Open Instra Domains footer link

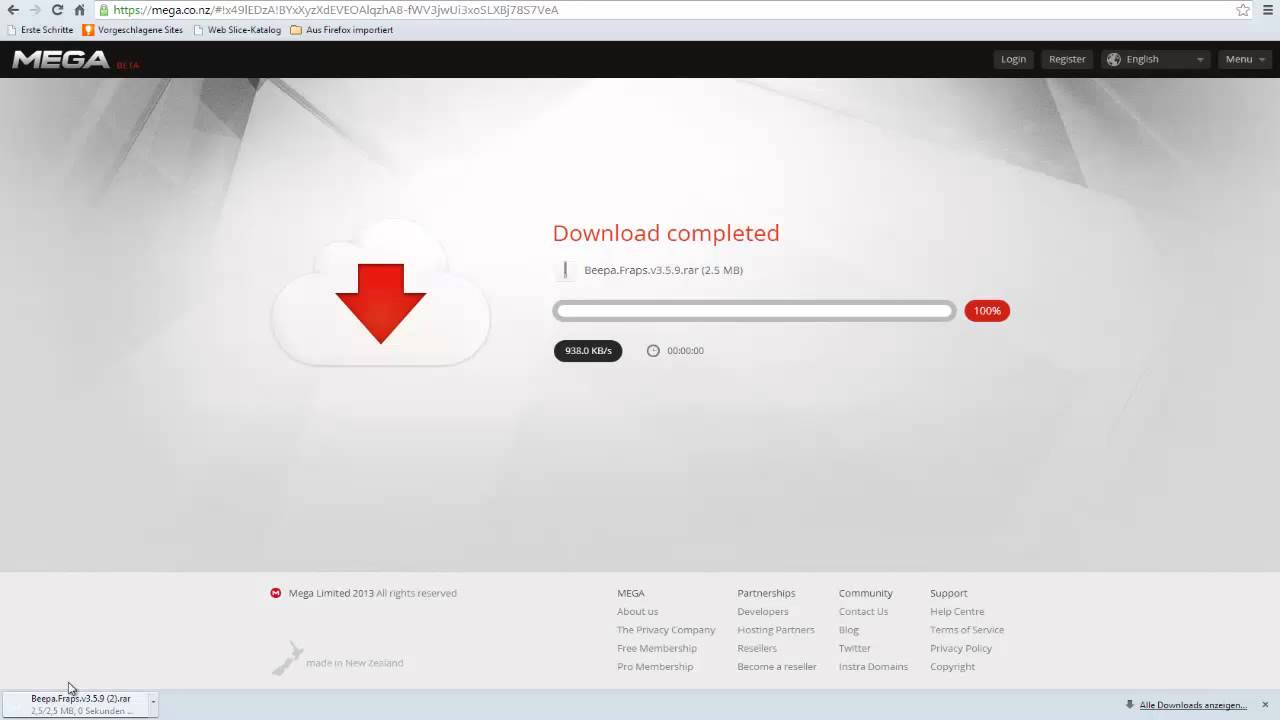click(873, 667)
